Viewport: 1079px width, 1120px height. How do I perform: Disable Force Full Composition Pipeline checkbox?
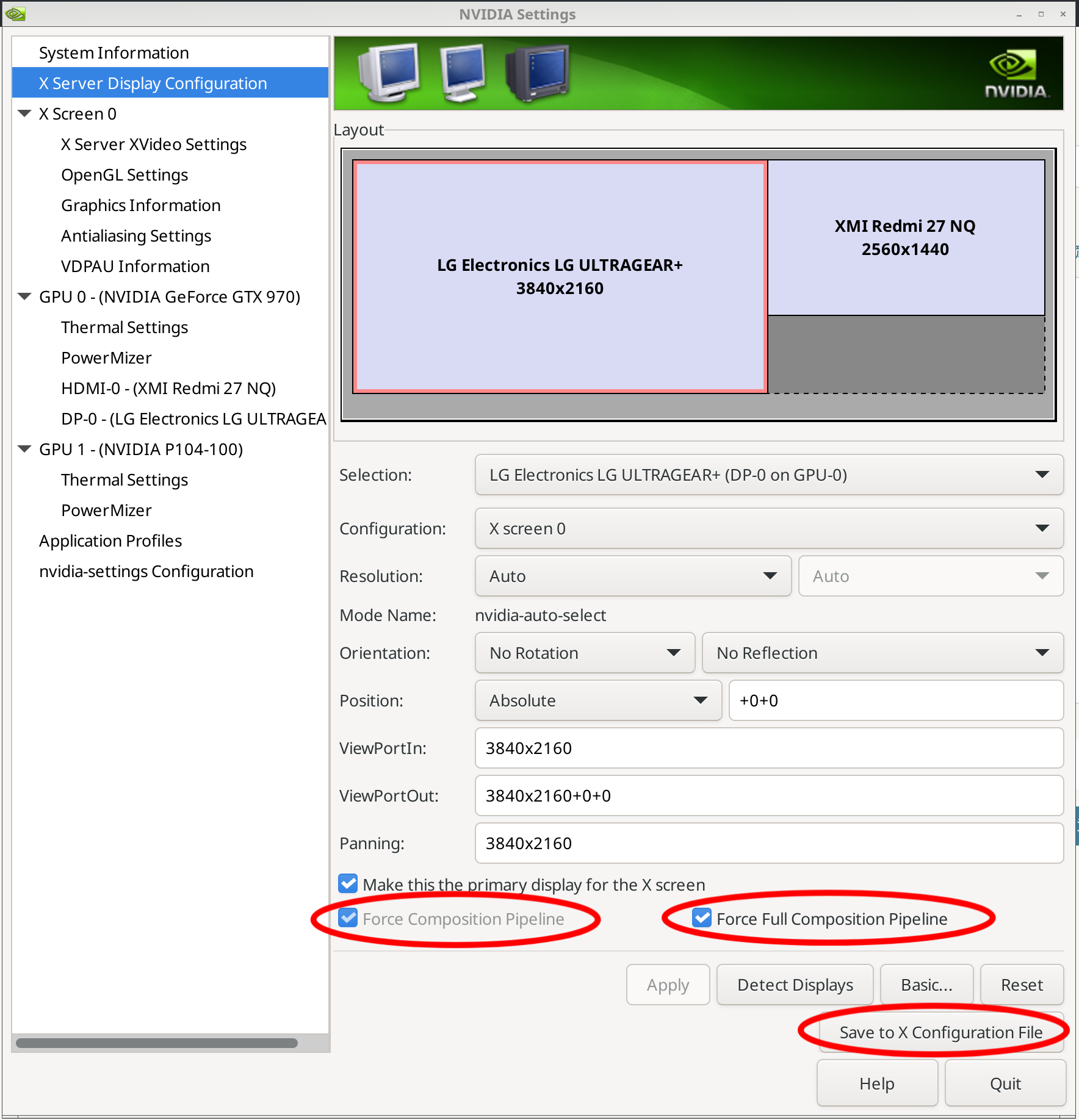702,917
